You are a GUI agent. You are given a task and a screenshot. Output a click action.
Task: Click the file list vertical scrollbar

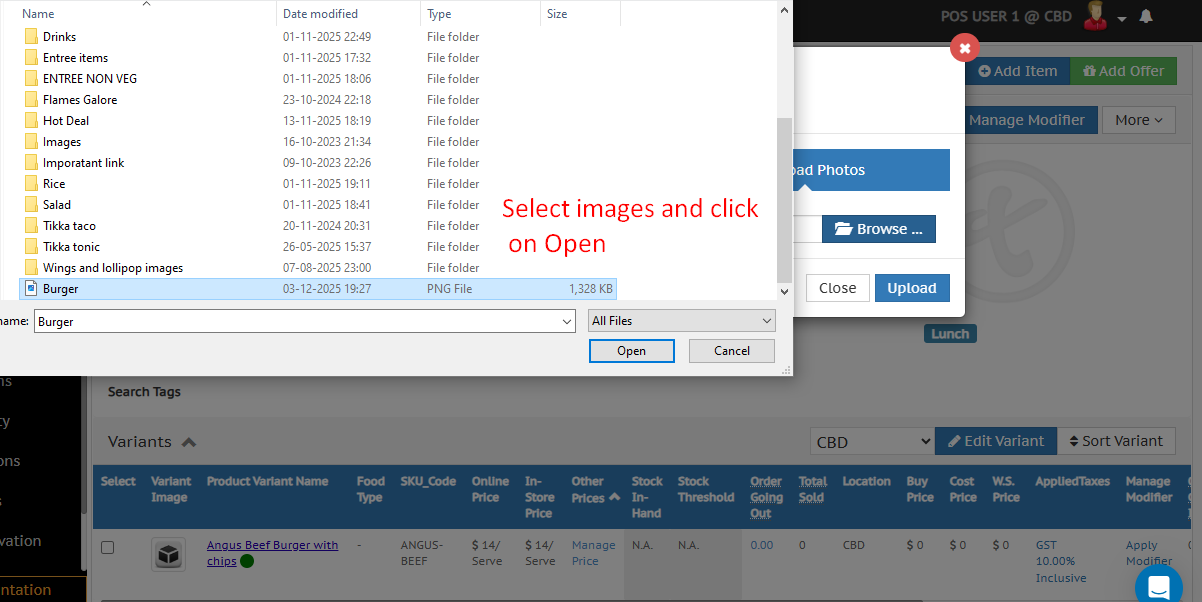(784, 200)
